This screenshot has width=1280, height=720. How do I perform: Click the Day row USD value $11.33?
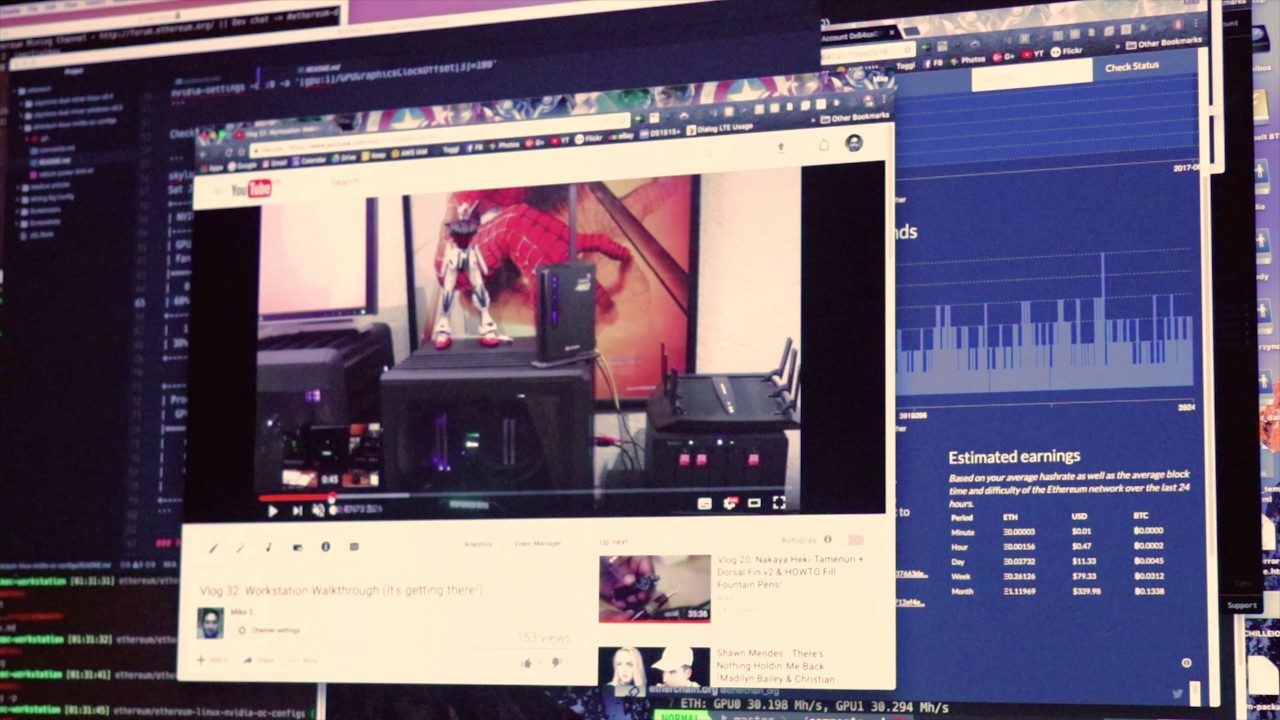pyautogui.click(x=1084, y=561)
